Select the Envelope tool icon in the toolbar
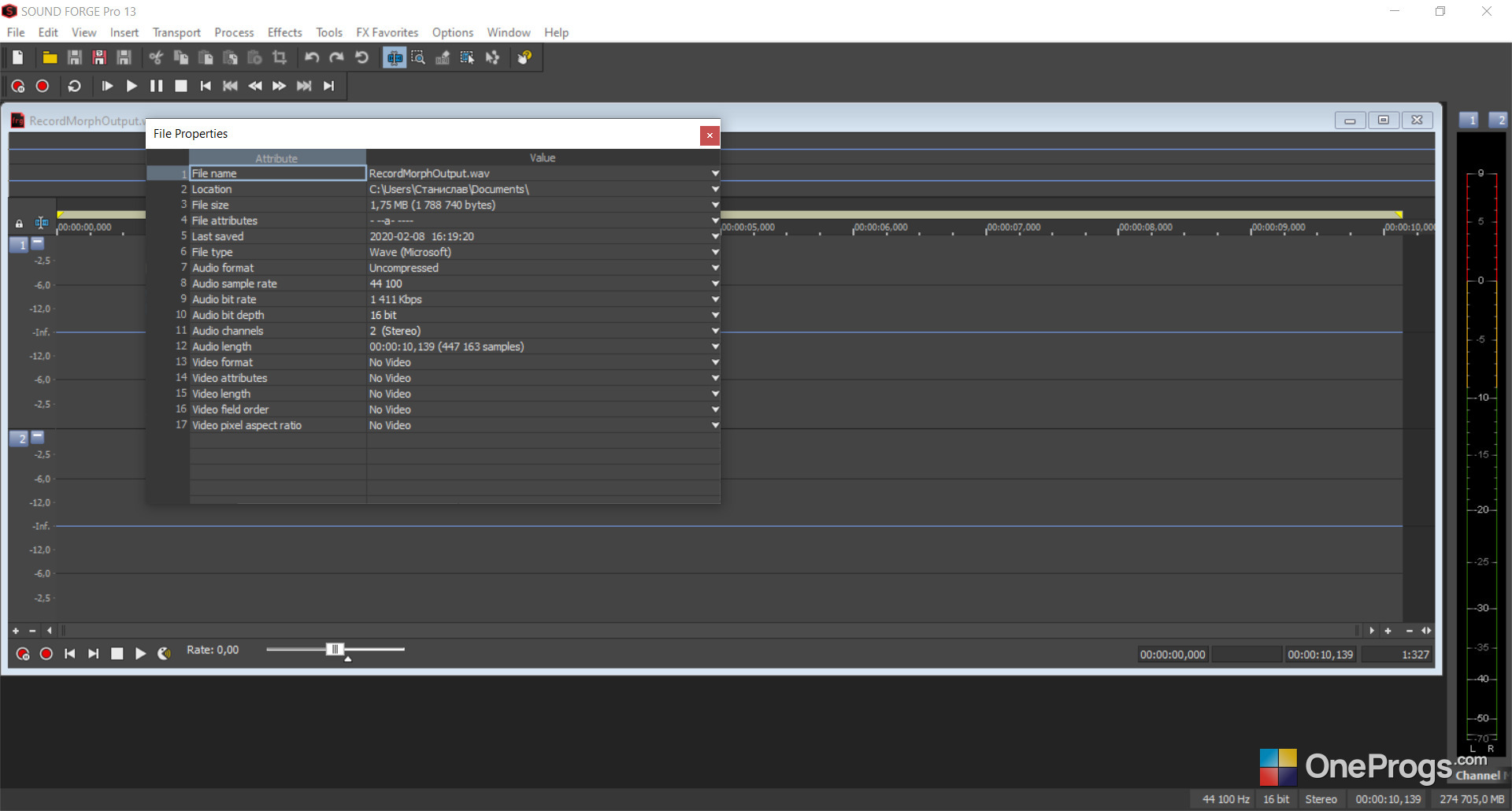 pyautogui.click(x=492, y=57)
